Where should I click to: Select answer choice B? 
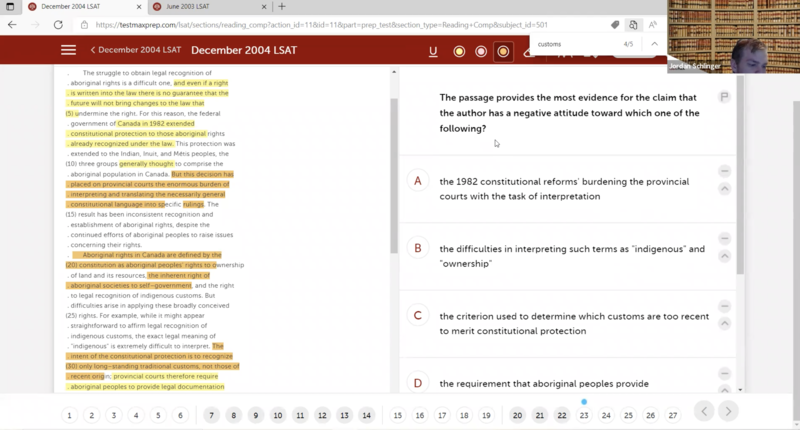(x=418, y=248)
